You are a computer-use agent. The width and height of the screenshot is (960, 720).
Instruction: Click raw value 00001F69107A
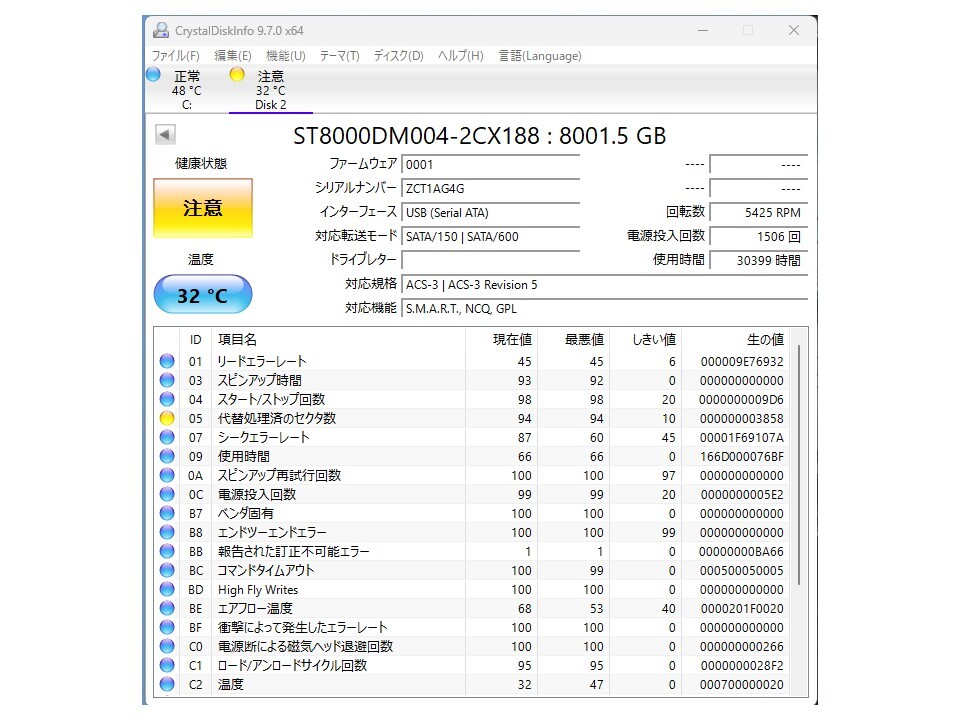(741, 438)
